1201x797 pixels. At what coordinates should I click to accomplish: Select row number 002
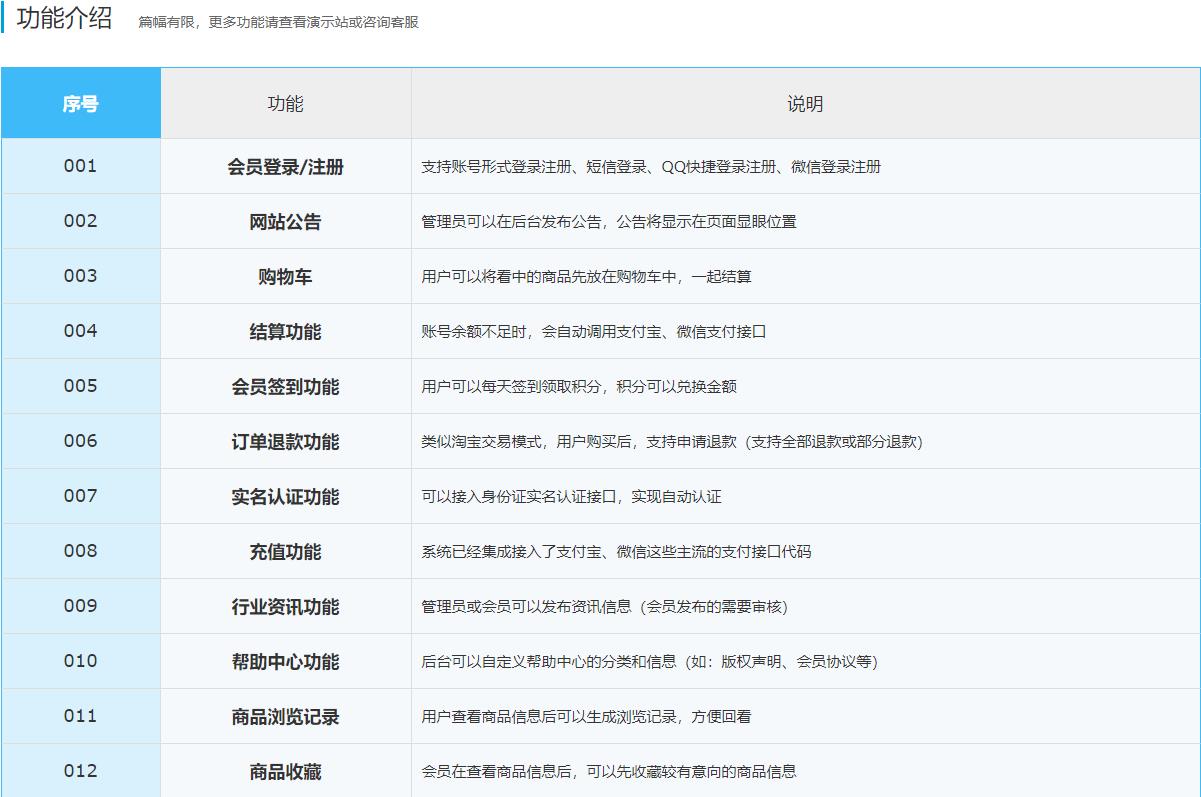[81, 221]
